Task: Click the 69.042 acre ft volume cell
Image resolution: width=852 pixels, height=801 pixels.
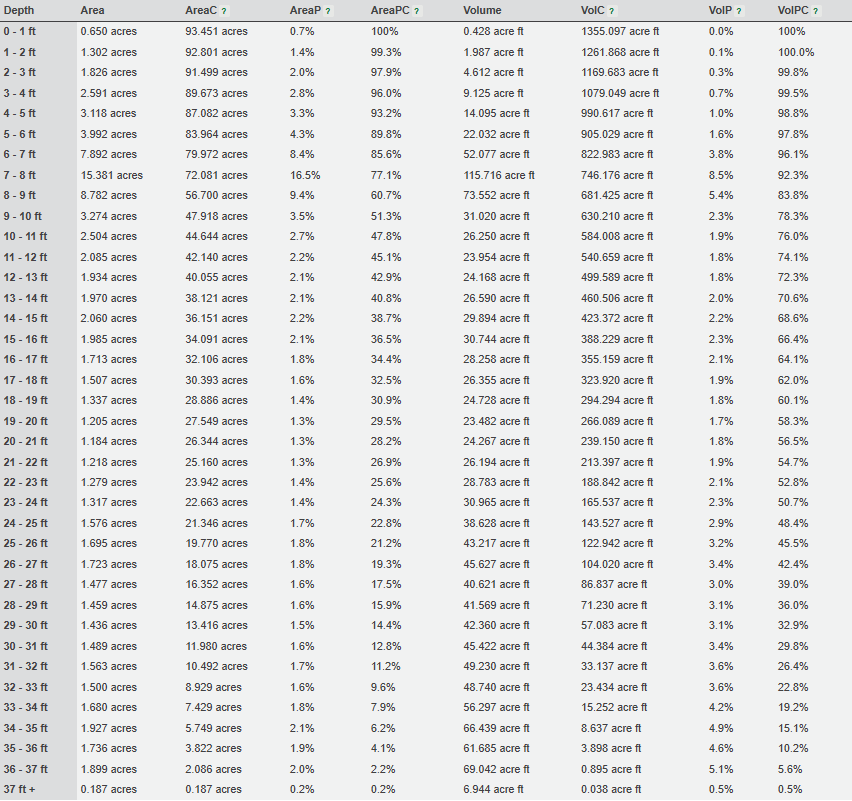Action: coord(496,769)
